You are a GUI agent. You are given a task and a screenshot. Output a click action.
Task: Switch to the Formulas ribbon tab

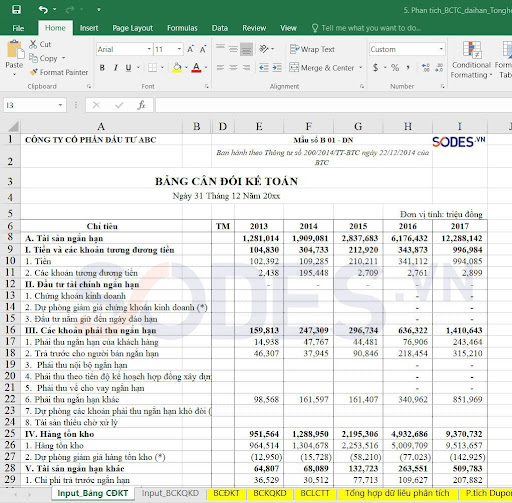[x=182, y=28]
